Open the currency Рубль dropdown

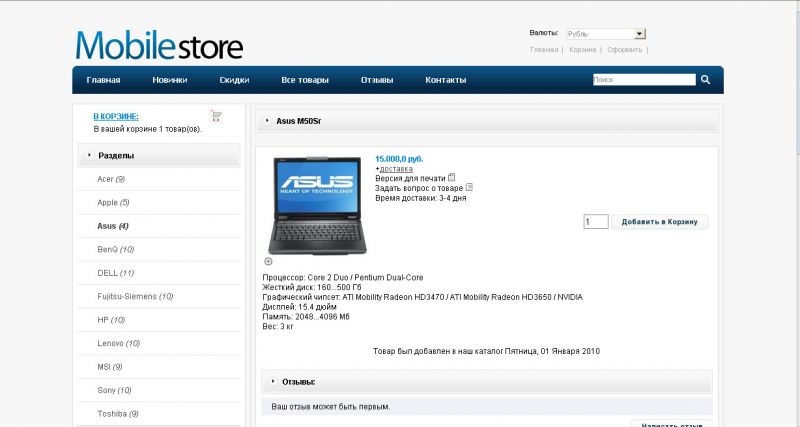[x=606, y=34]
